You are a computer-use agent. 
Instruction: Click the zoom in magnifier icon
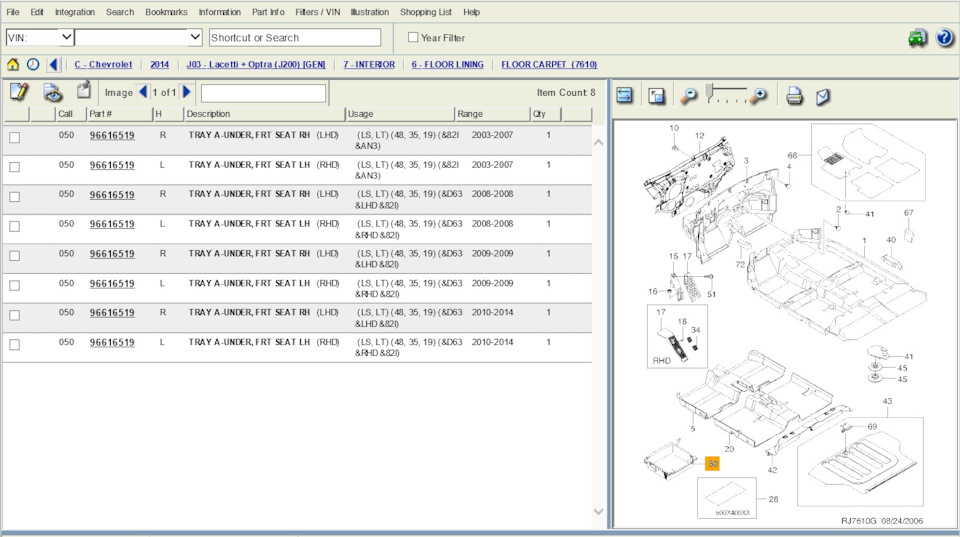click(x=759, y=96)
